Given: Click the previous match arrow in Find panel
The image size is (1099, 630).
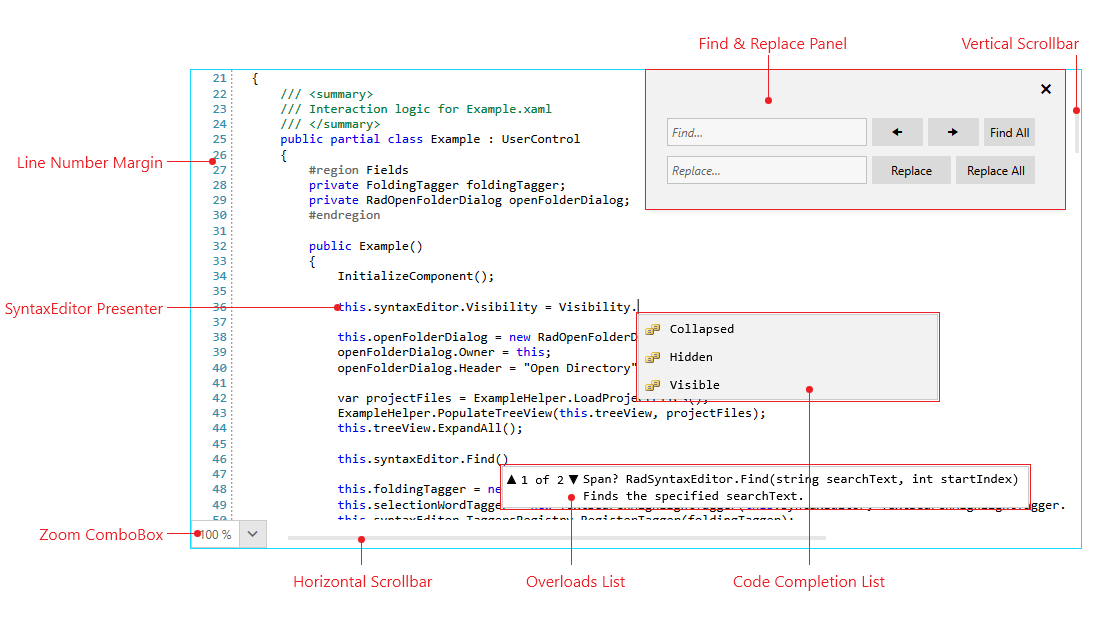Looking at the screenshot, I should (897, 131).
